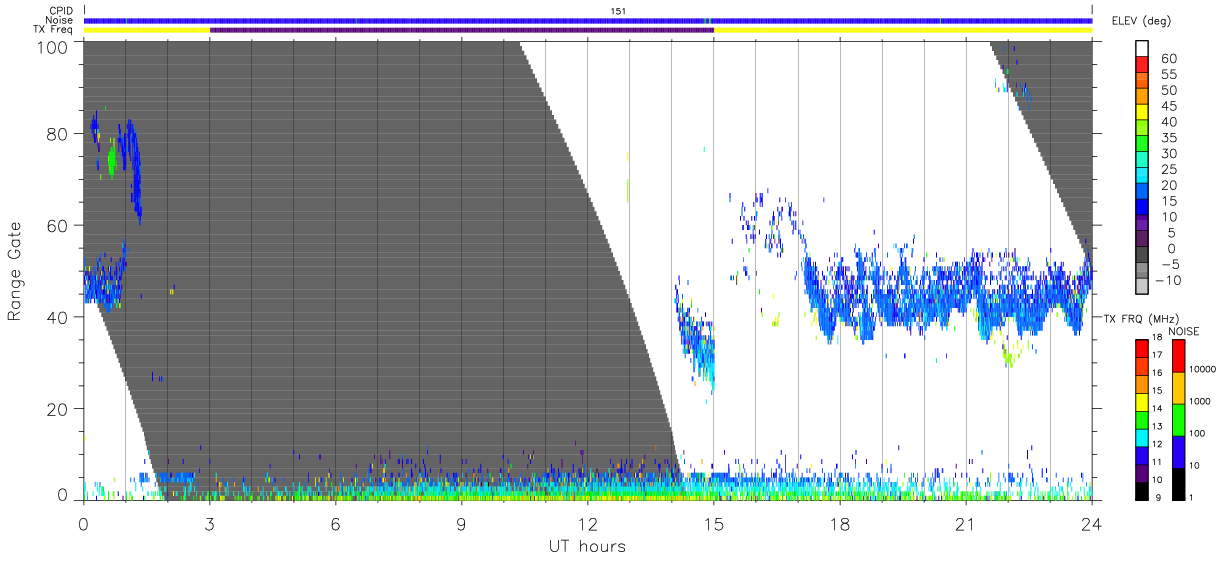Click the NOISE colorbar title
The width and height of the screenshot is (1228, 567).
1186,330
